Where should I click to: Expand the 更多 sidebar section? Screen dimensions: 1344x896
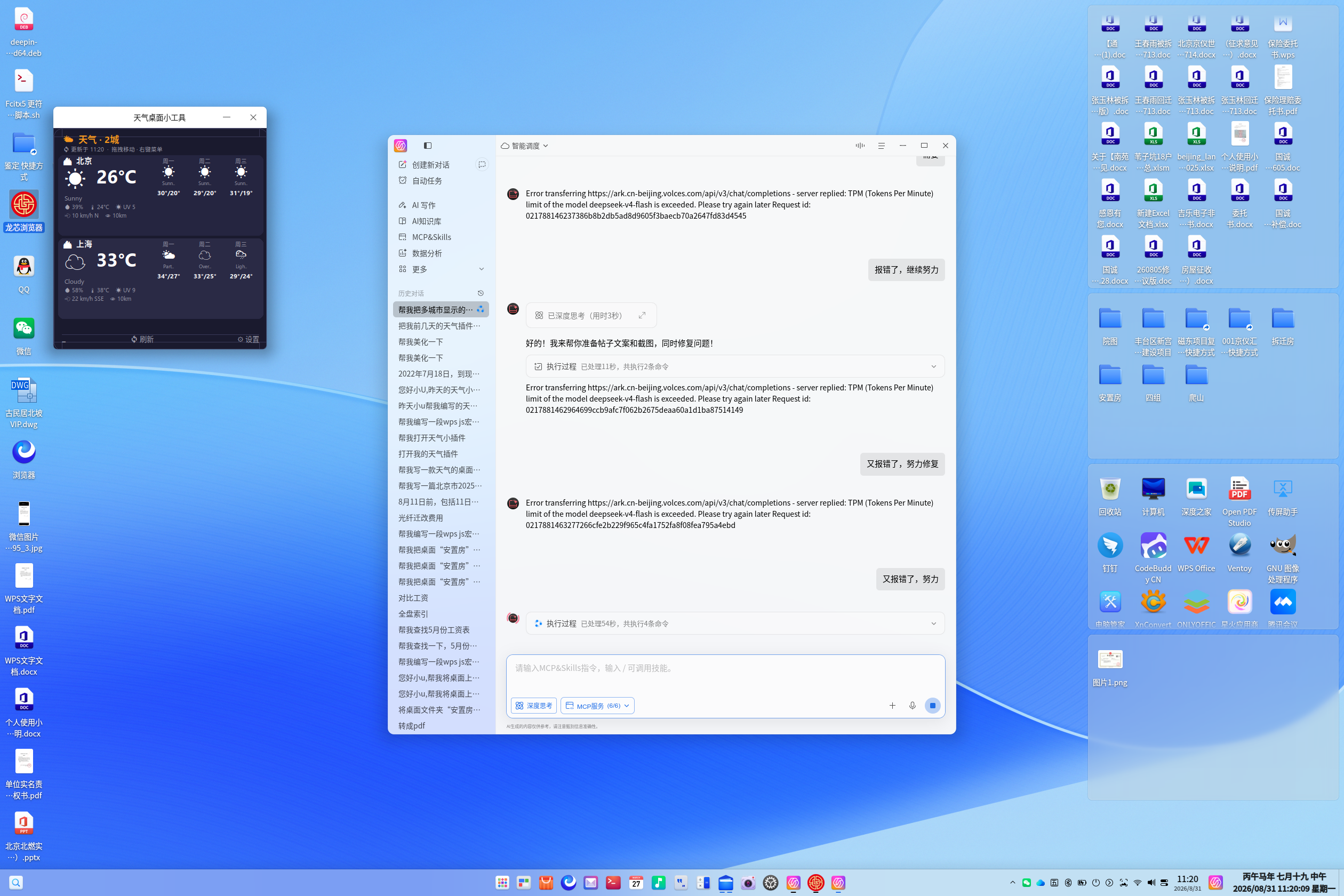(441, 269)
